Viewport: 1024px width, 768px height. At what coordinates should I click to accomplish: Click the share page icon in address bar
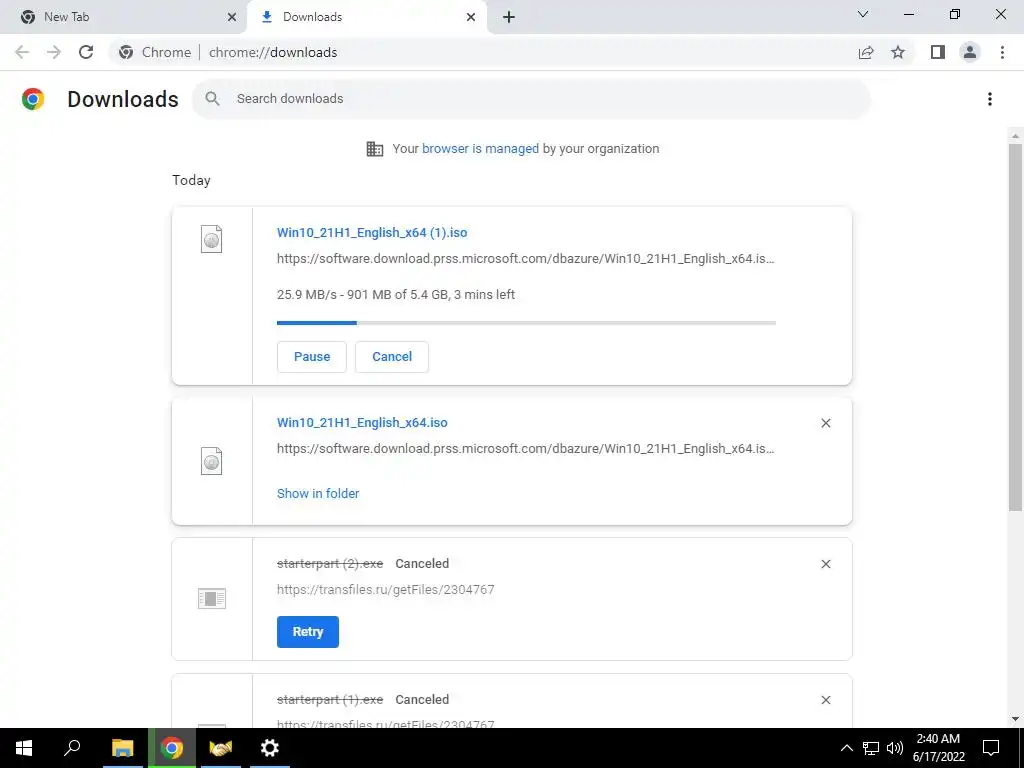[866, 52]
